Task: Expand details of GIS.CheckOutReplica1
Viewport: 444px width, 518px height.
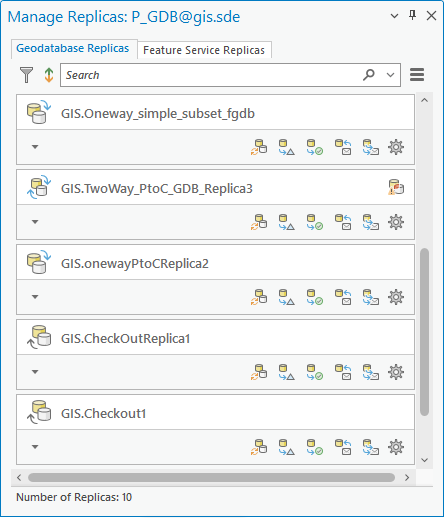Action: 35,372
